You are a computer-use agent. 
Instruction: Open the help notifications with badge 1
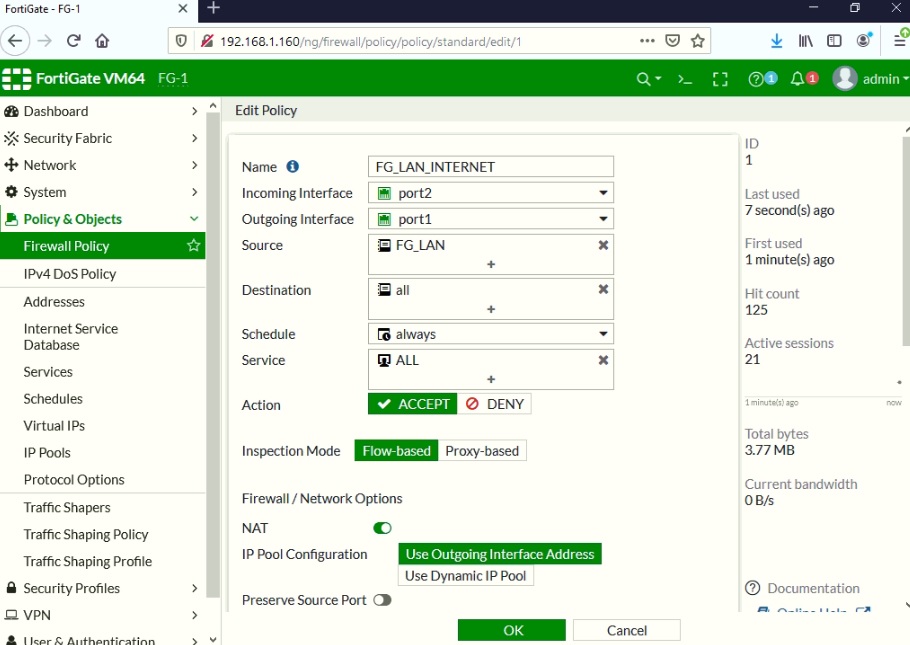click(x=758, y=78)
